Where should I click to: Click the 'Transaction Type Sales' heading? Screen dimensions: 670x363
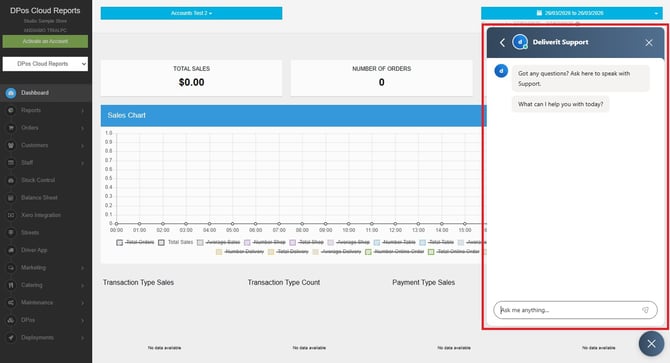pos(138,283)
